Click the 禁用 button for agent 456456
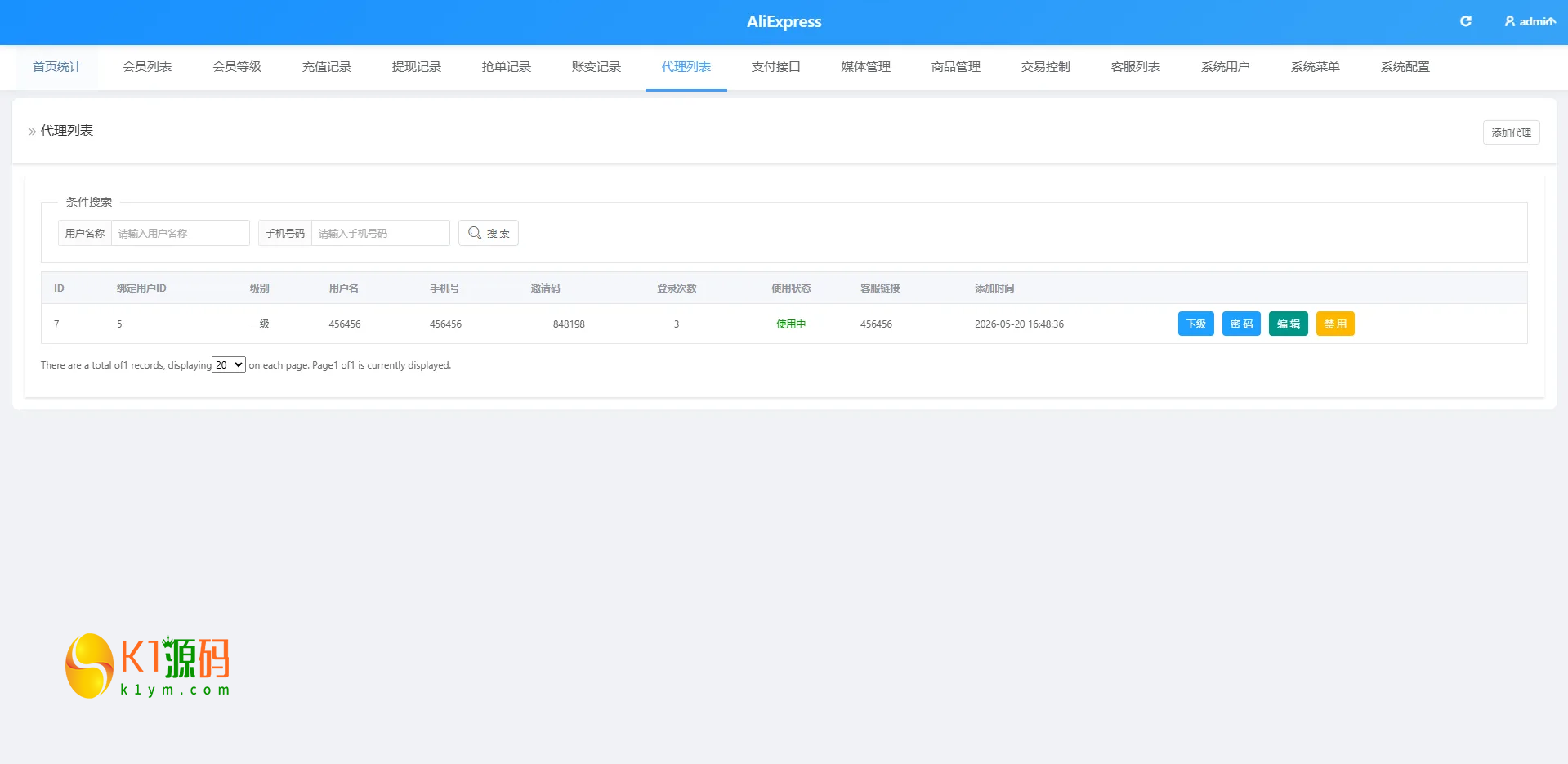Viewport: 1568px width, 764px height. [x=1335, y=324]
